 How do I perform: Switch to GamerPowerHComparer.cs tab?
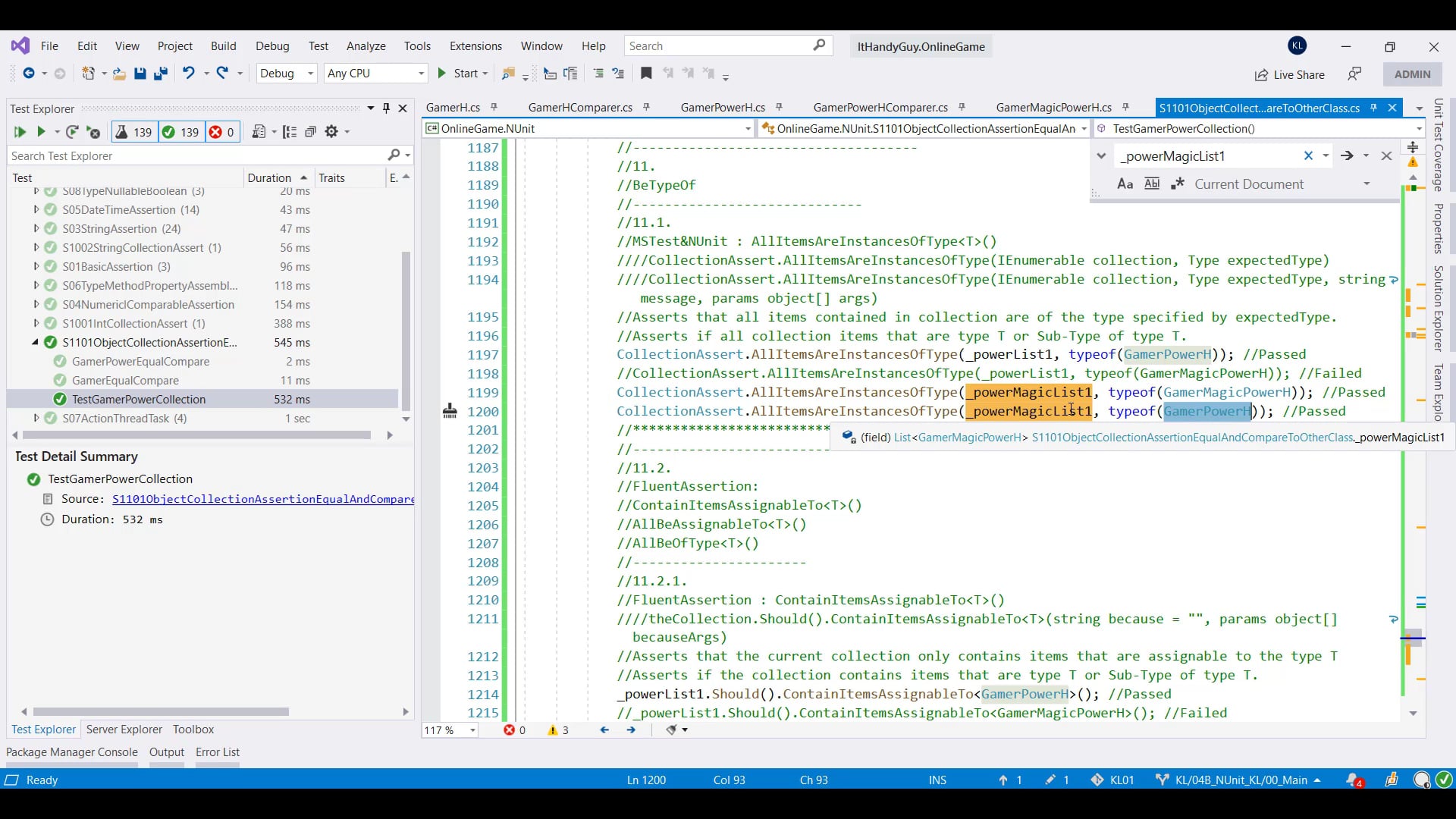click(880, 108)
